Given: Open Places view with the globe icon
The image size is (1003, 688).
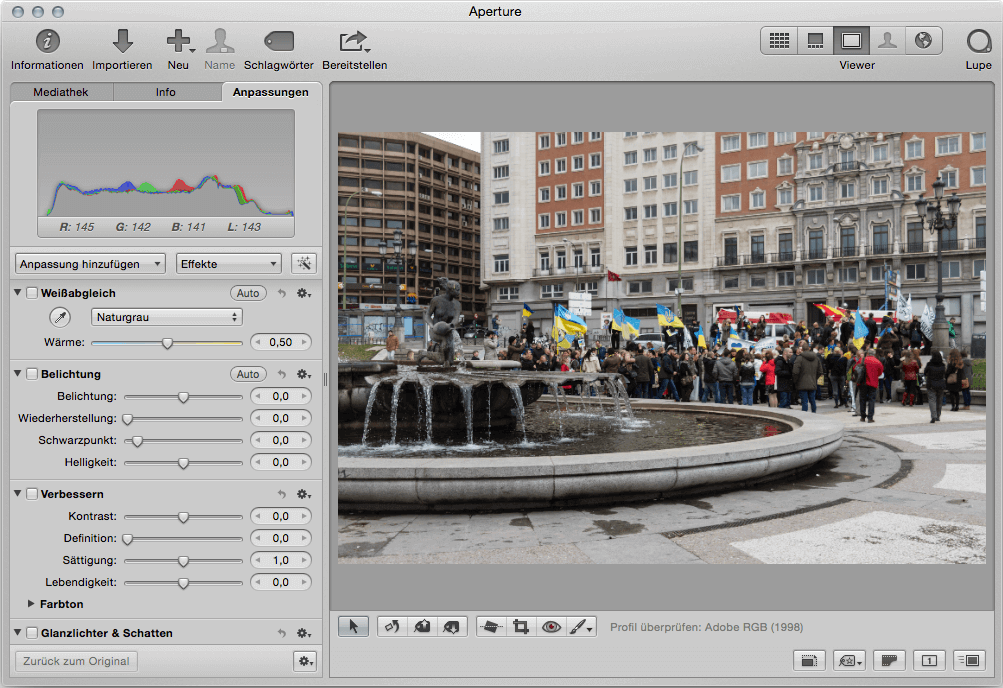Looking at the screenshot, I should pos(923,40).
